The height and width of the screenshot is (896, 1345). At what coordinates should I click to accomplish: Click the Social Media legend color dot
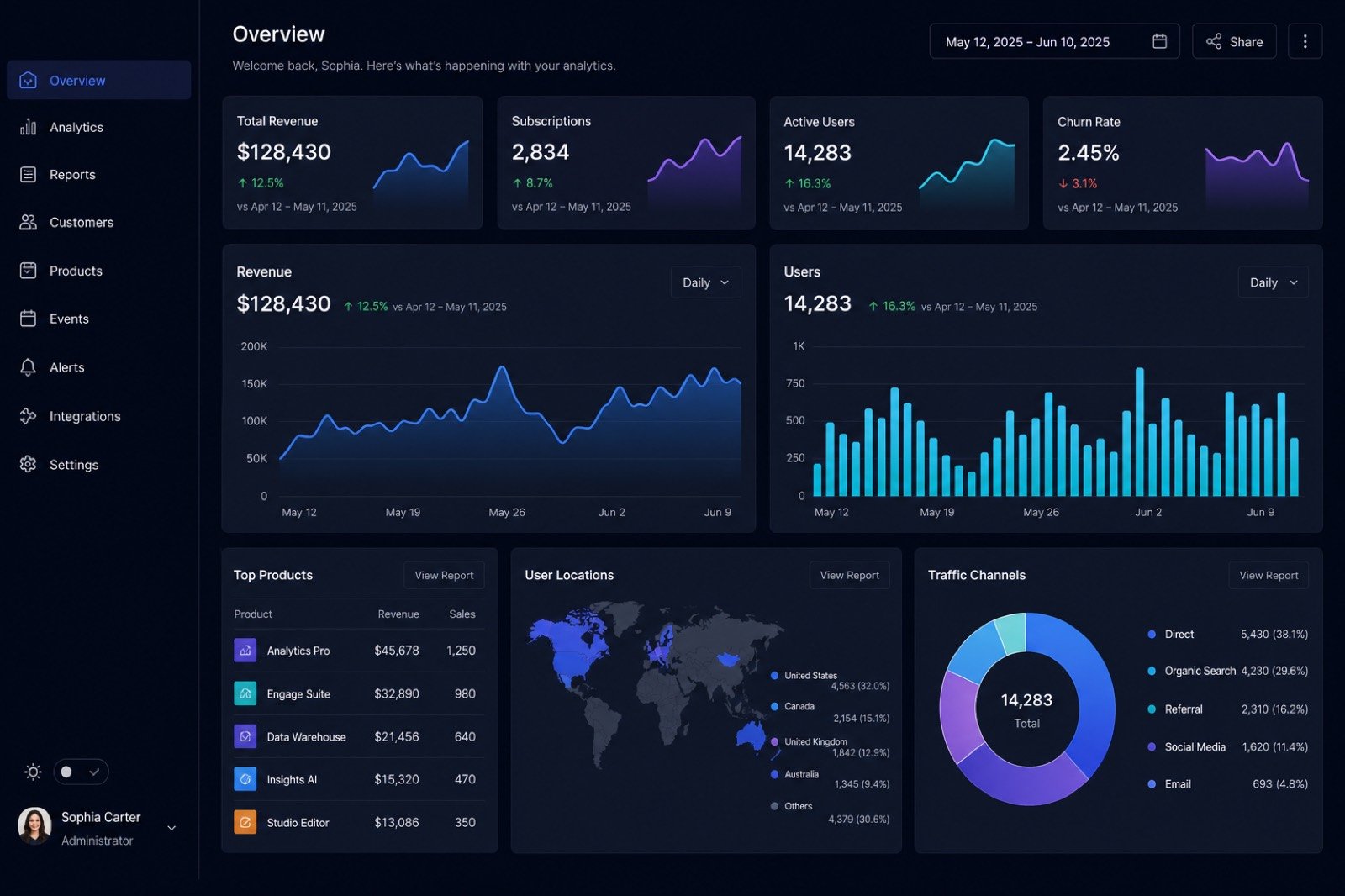(1152, 746)
